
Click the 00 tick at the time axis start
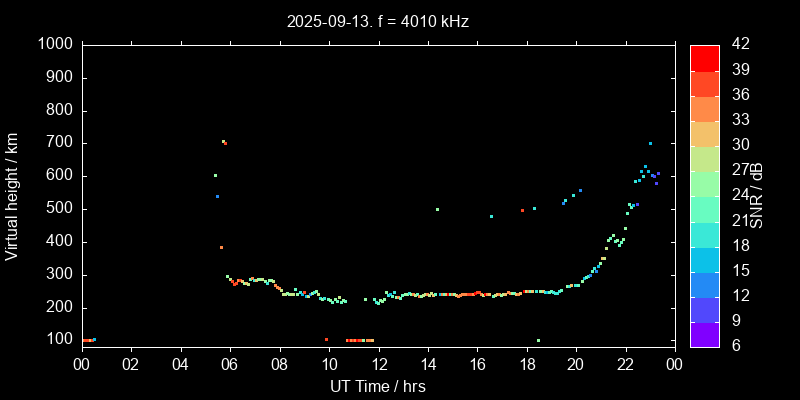pyautogui.click(x=82, y=364)
